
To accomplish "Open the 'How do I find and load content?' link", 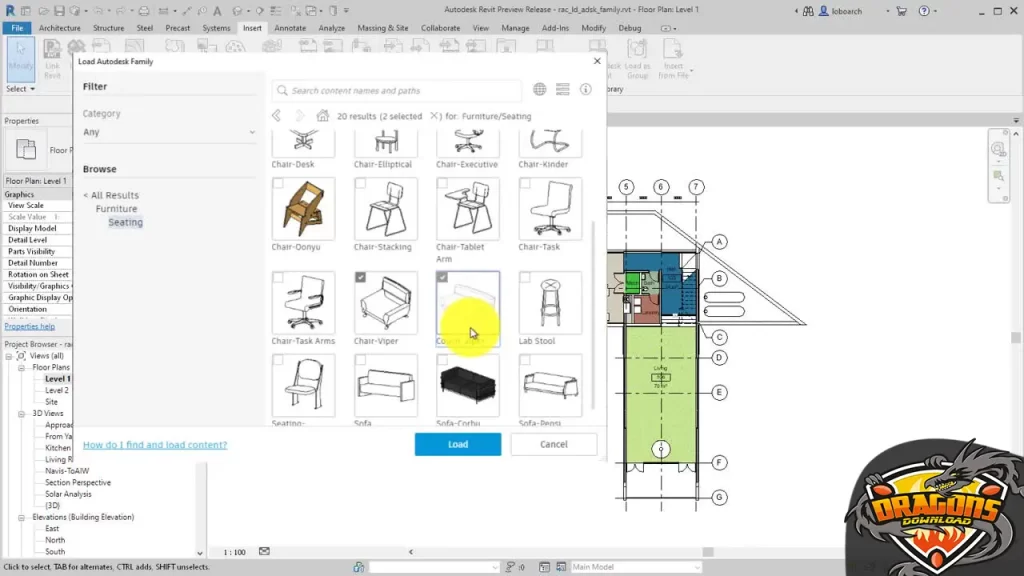I will (155, 444).
